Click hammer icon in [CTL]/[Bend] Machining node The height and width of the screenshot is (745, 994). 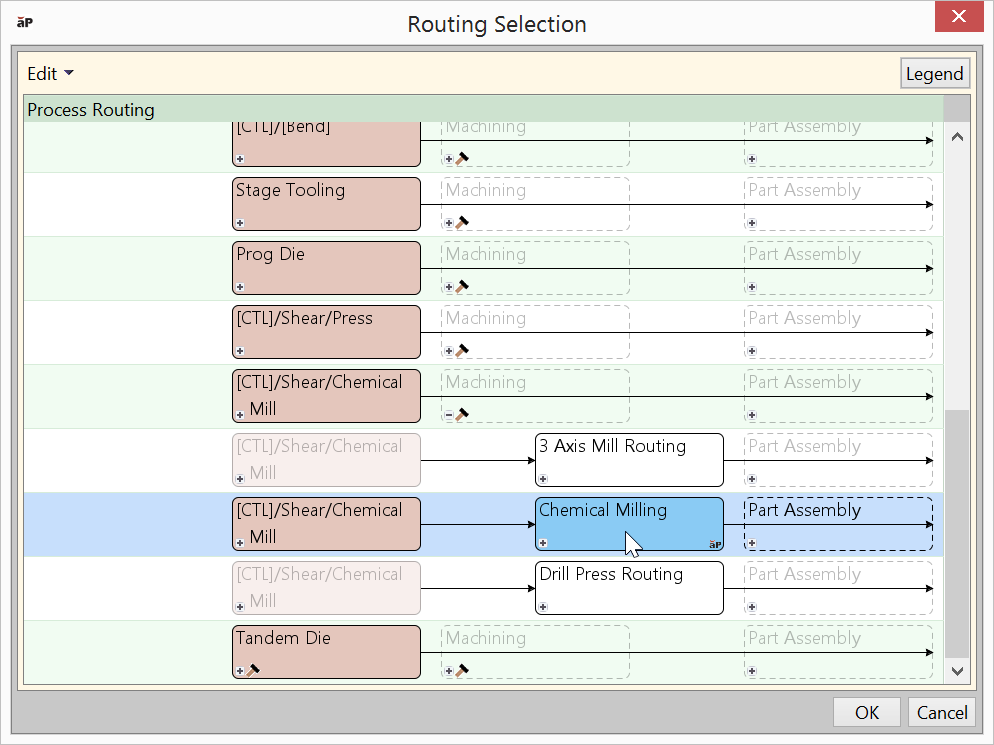point(462,158)
